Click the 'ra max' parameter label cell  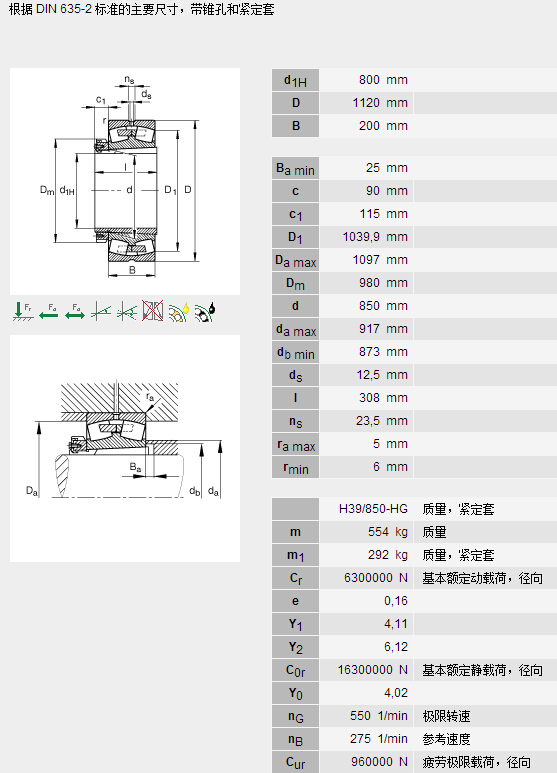click(295, 444)
